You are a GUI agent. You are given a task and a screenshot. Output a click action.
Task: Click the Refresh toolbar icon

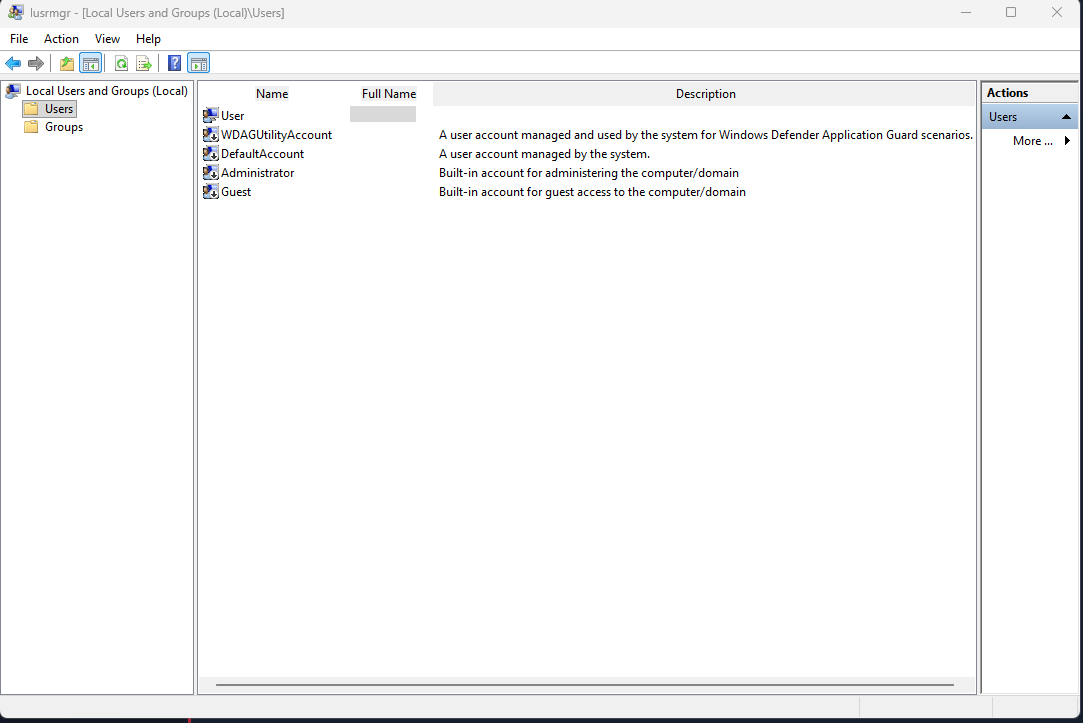point(121,64)
